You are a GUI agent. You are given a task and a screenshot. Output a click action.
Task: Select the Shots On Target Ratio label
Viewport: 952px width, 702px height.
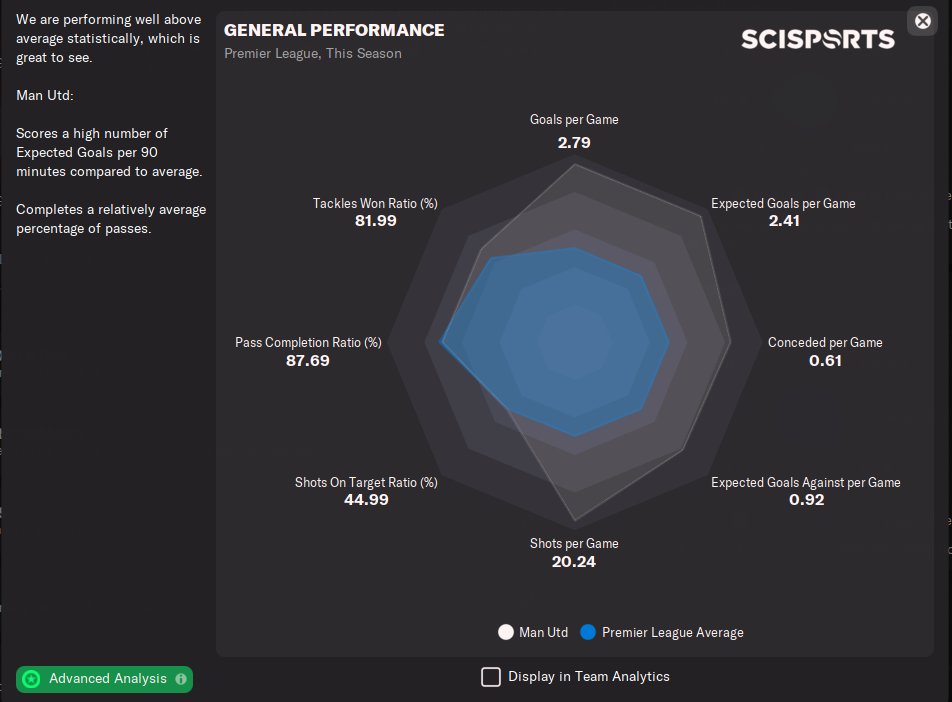point(366,482)
